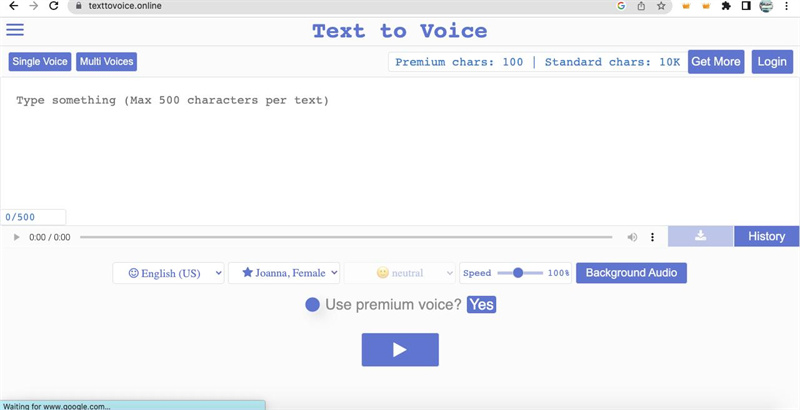This screenshot has height=410, width=800.
Task: Open the hamburger menu icon
Action: [15, 30]
